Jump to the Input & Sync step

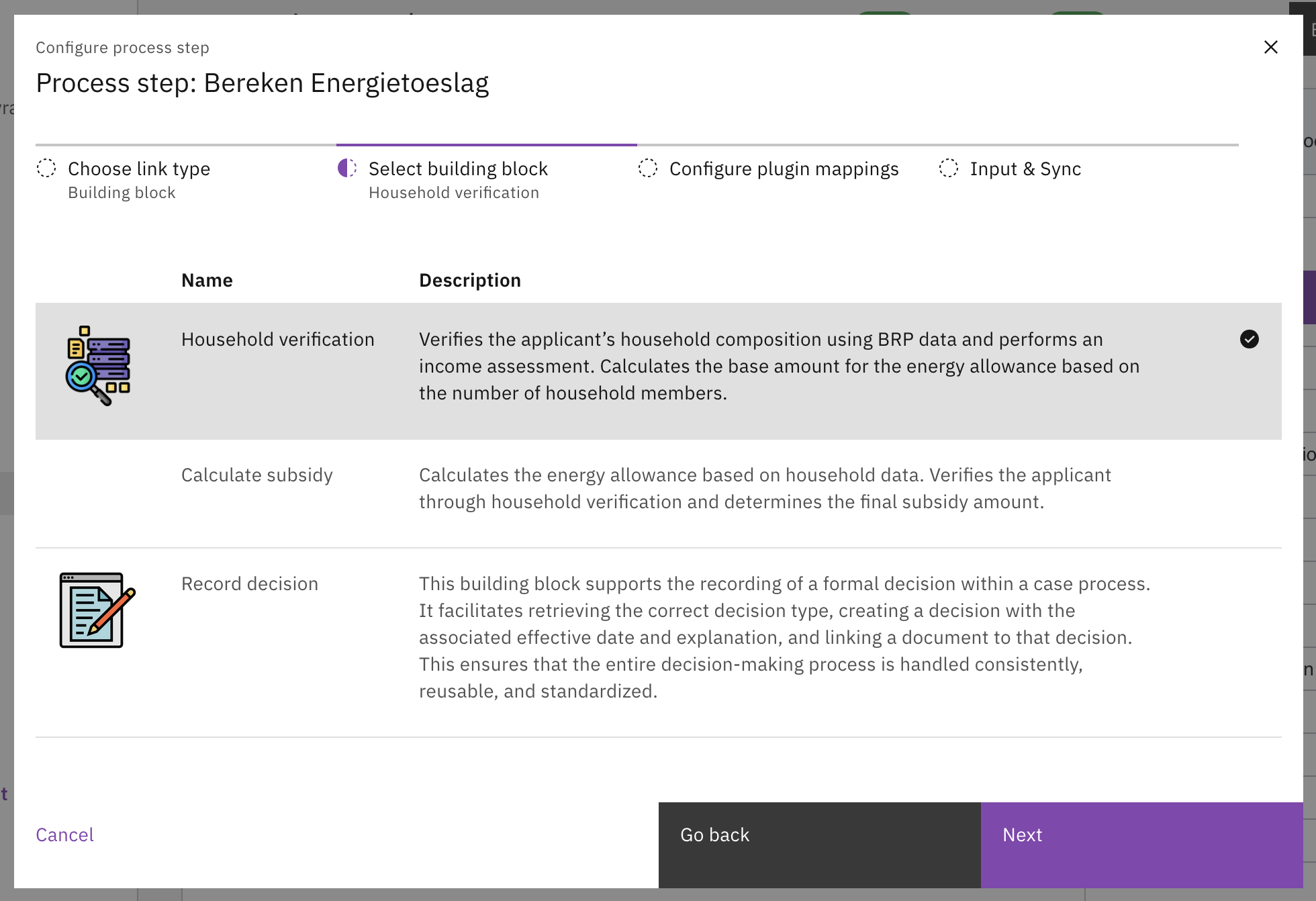1025,169
